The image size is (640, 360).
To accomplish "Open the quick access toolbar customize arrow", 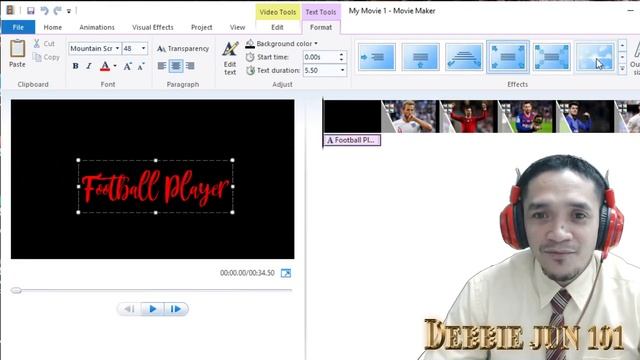I will (x=69, y=11).
